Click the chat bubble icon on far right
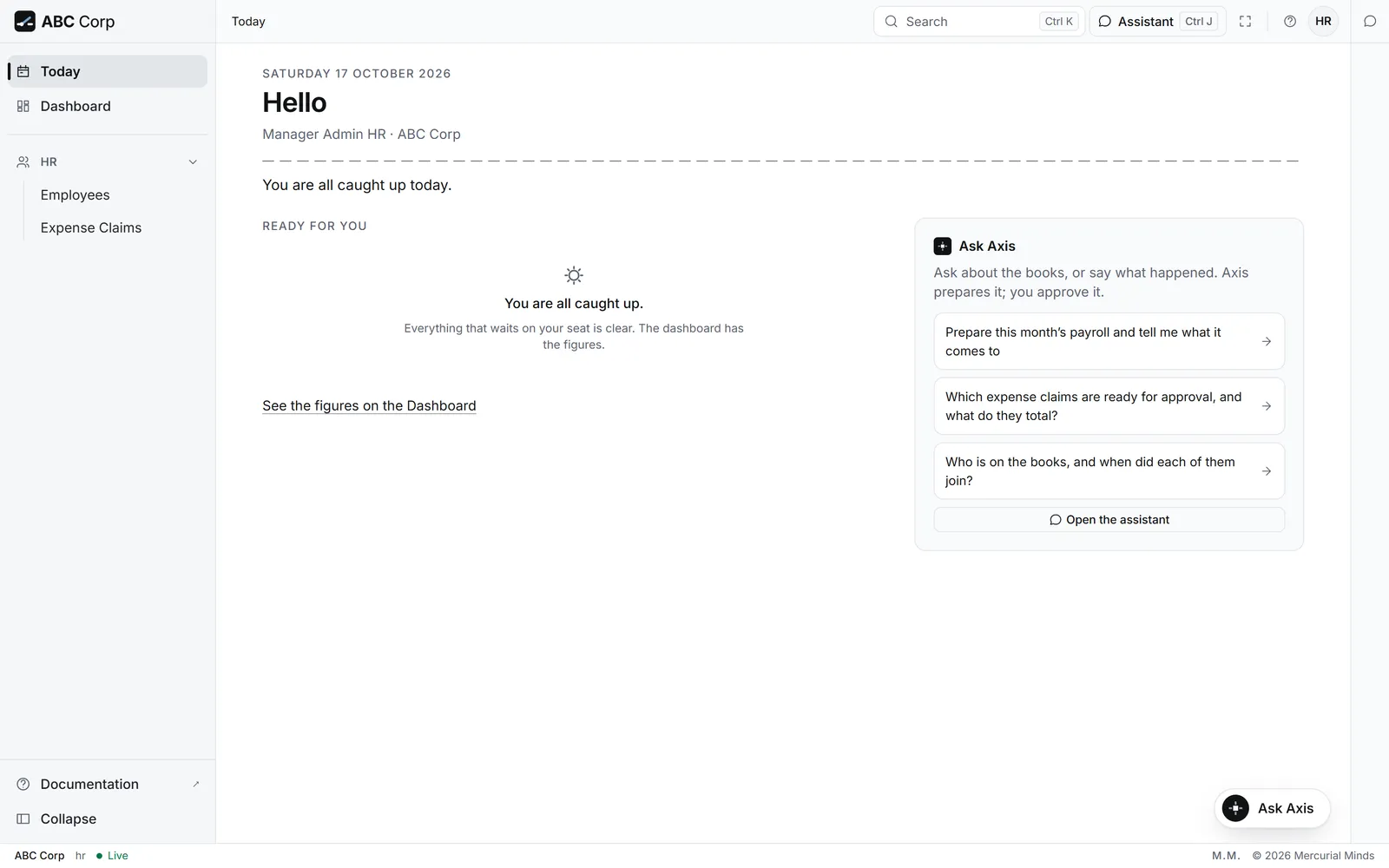 pos(1370,22)
